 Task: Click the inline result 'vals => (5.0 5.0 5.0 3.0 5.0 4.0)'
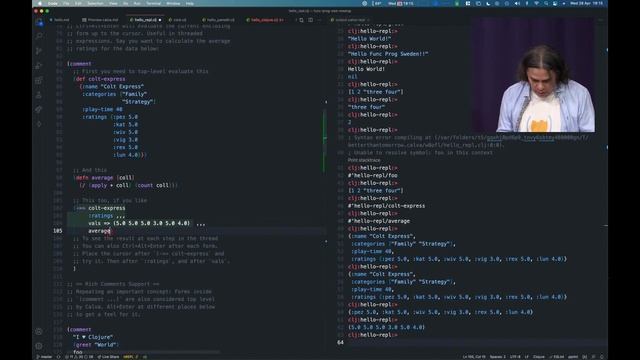139,224
